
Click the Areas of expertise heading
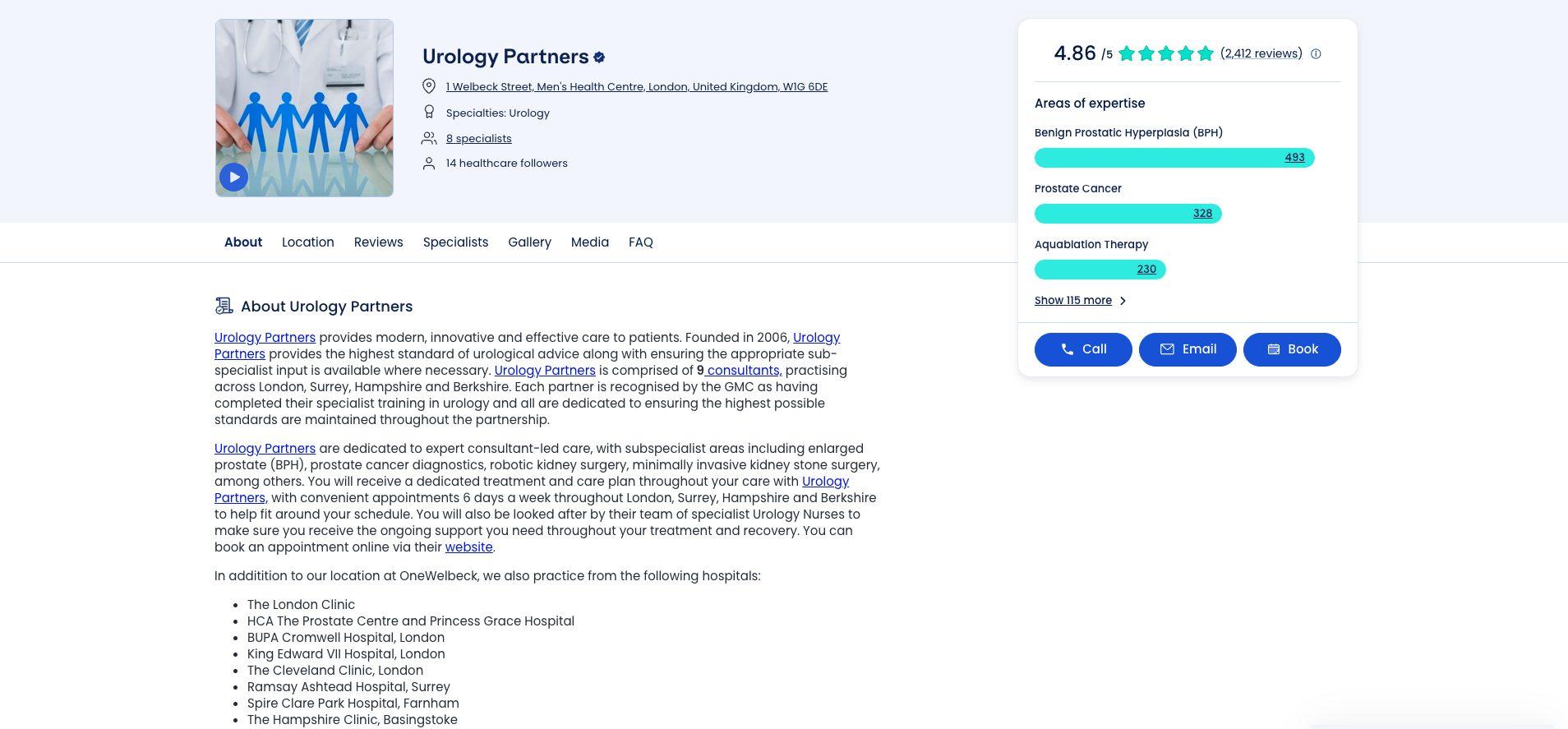(x=1090, y=104)
